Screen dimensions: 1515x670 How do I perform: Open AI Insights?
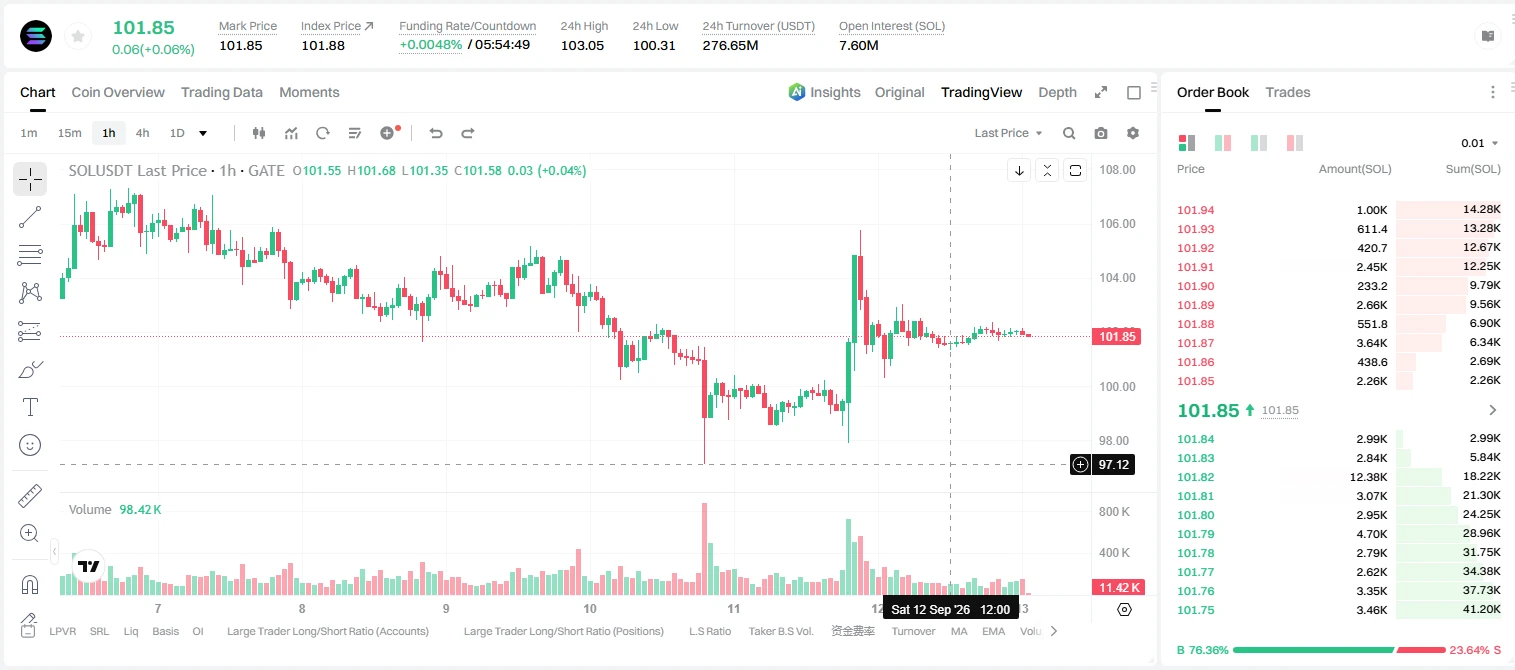point(824,92)
